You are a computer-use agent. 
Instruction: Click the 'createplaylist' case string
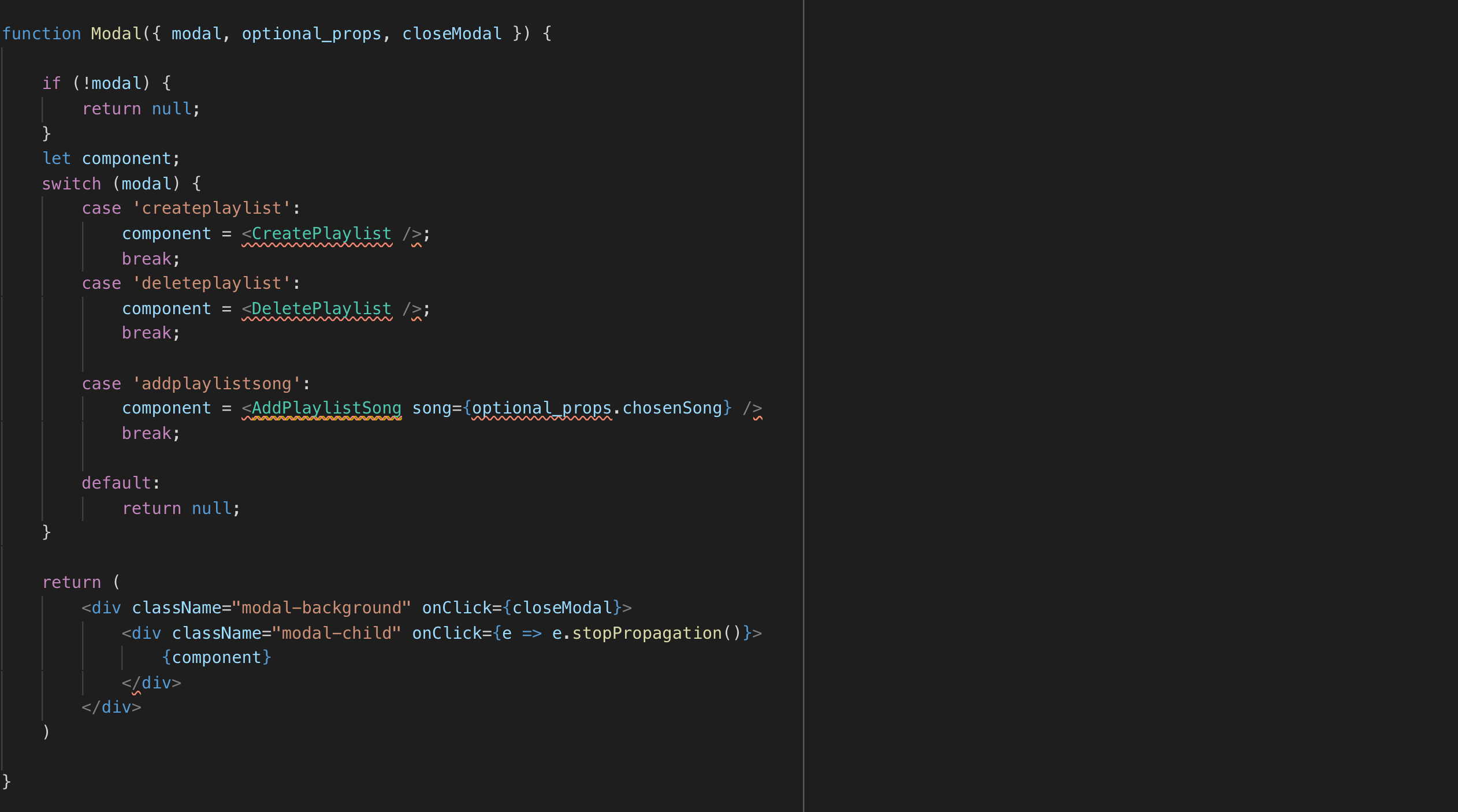[x=211, y=208]
